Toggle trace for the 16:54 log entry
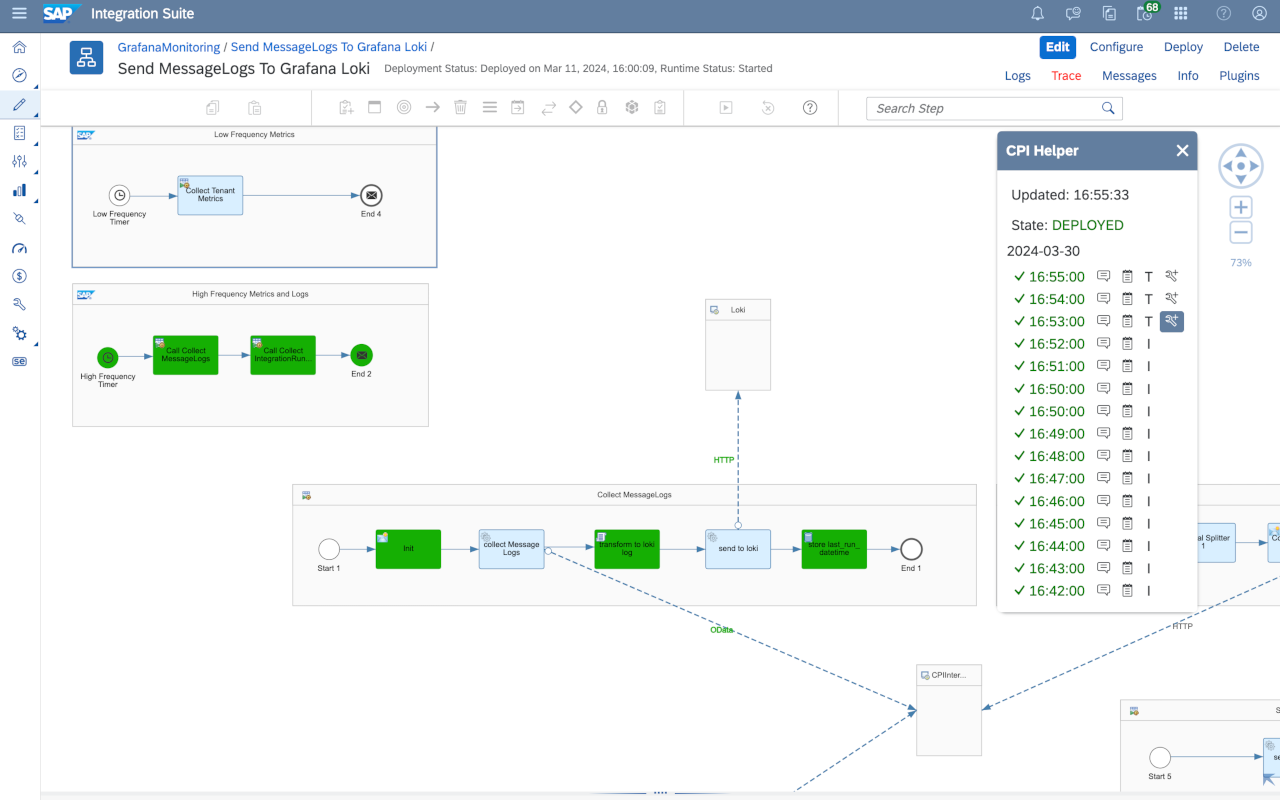The height and width of the screenshot is (800, 1280). [x=1172, y=298]
